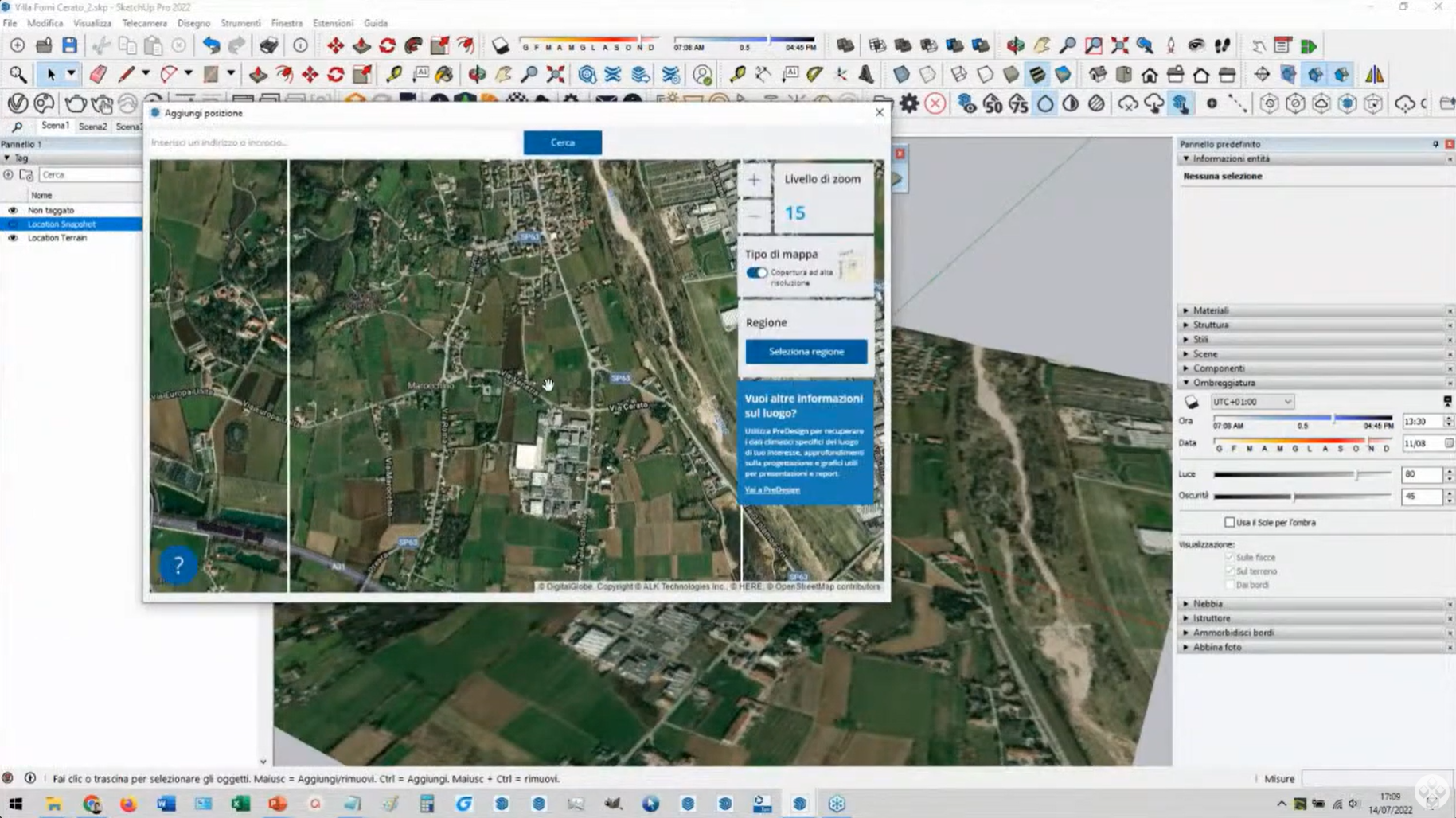Viewport: 1456px width, 818px height.
Task: Hide the Location Terrain tag
Action: 13,238
